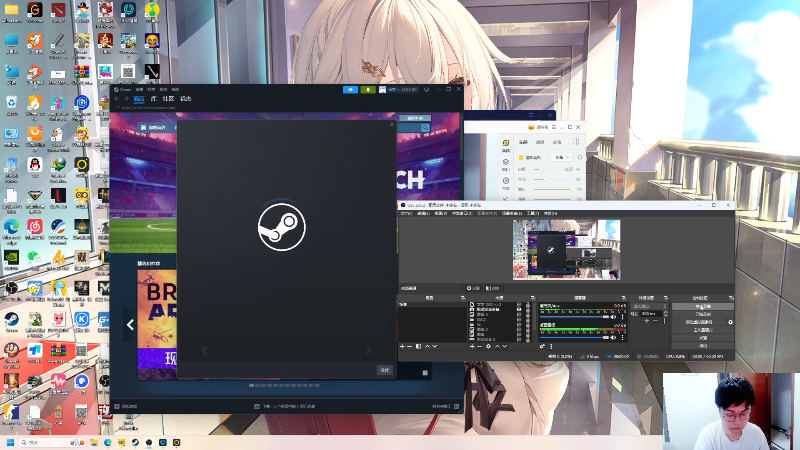Screen dimensions: 800x450
Task: Pop out the OBS Scenes dock
Action: point(463,298)
